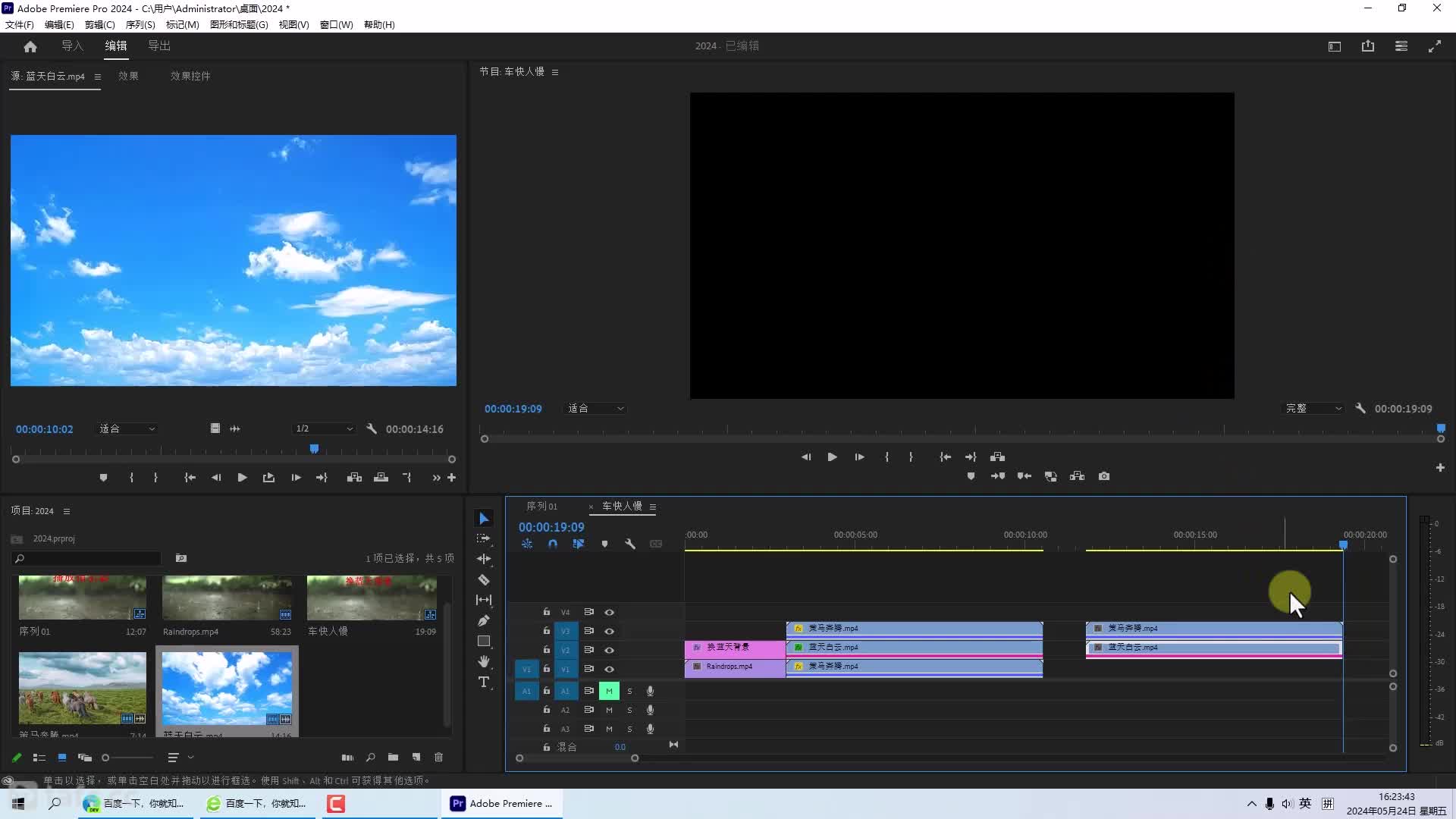Open the Program monitor button editor plus
This screenshot has height=819, width=1456.
click(x=1440, y=468)
